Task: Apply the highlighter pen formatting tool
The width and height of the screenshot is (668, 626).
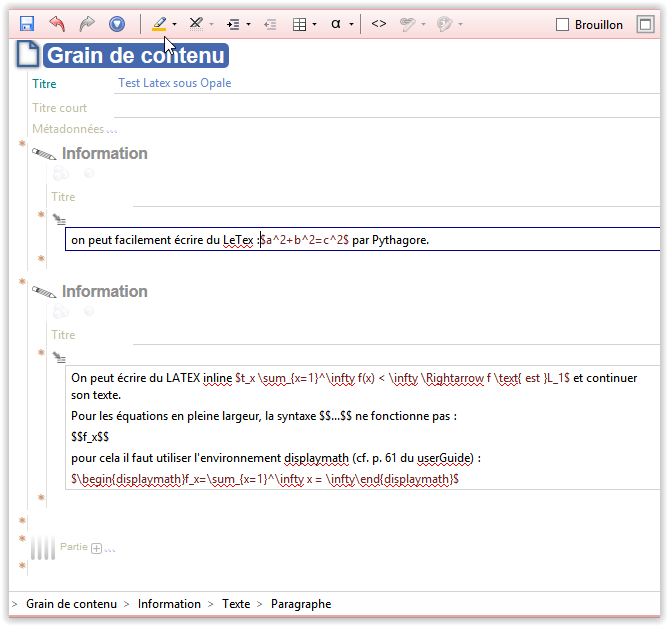Action: (x=159, y=24)
